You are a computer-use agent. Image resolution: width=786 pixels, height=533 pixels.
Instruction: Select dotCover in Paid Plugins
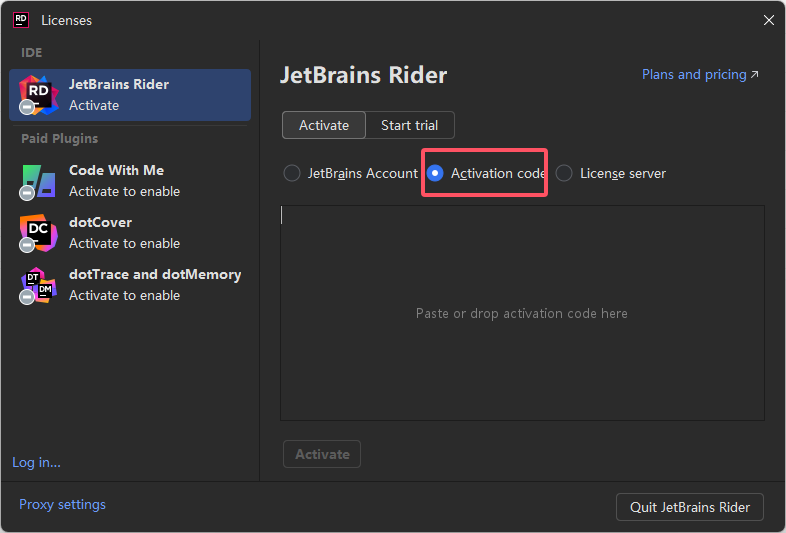[130, 233]
